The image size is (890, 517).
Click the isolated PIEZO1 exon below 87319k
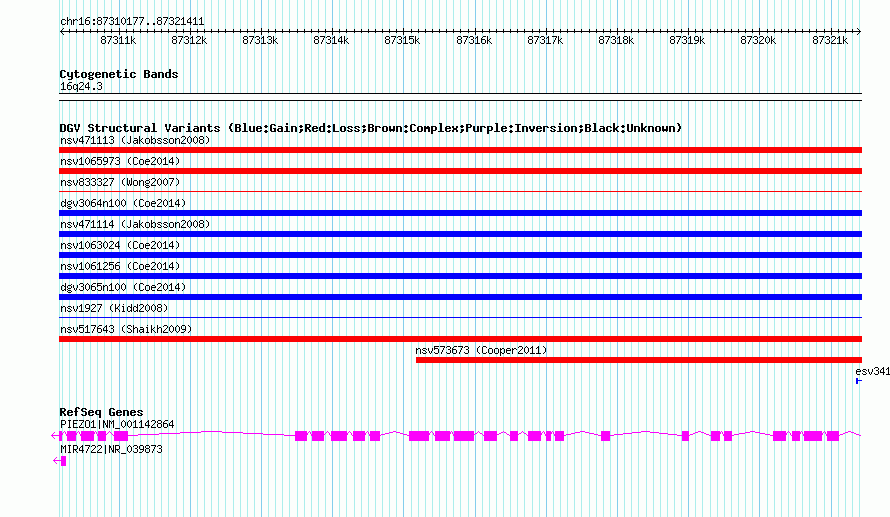tap(685, 436)
